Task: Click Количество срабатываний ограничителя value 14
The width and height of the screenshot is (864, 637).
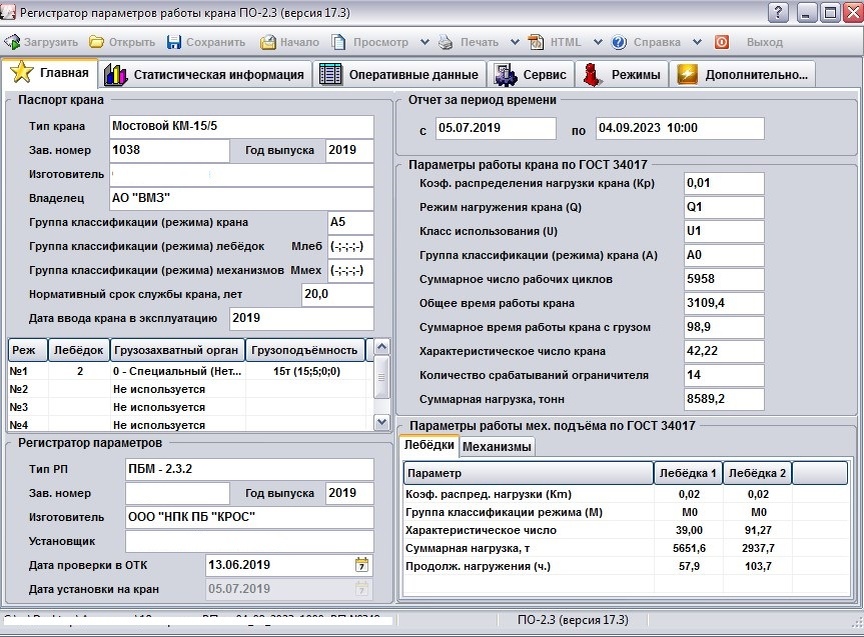Action: [x=724, y=375]
